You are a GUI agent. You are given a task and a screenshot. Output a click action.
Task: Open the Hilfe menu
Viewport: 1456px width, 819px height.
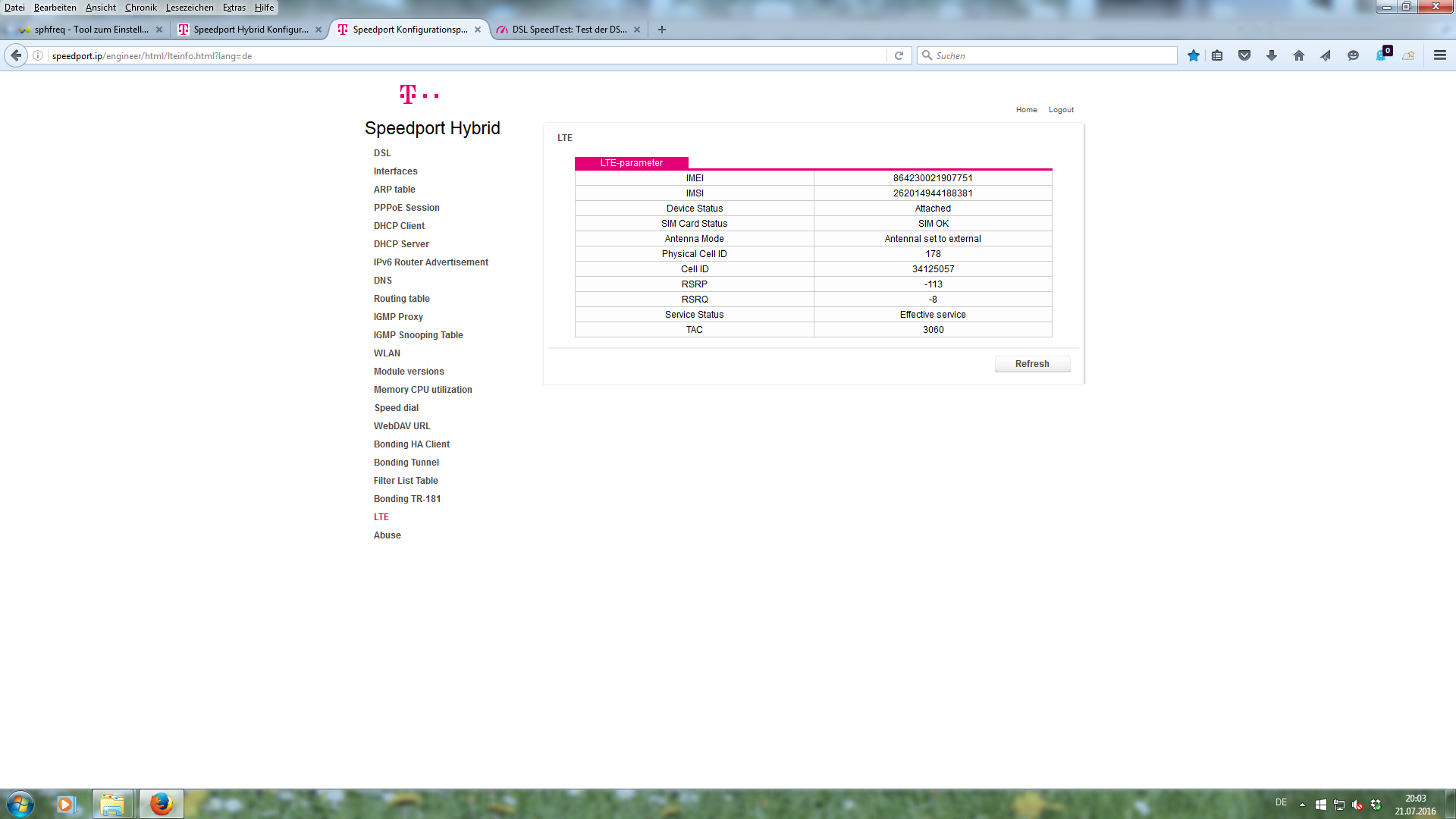pos(264,8)
